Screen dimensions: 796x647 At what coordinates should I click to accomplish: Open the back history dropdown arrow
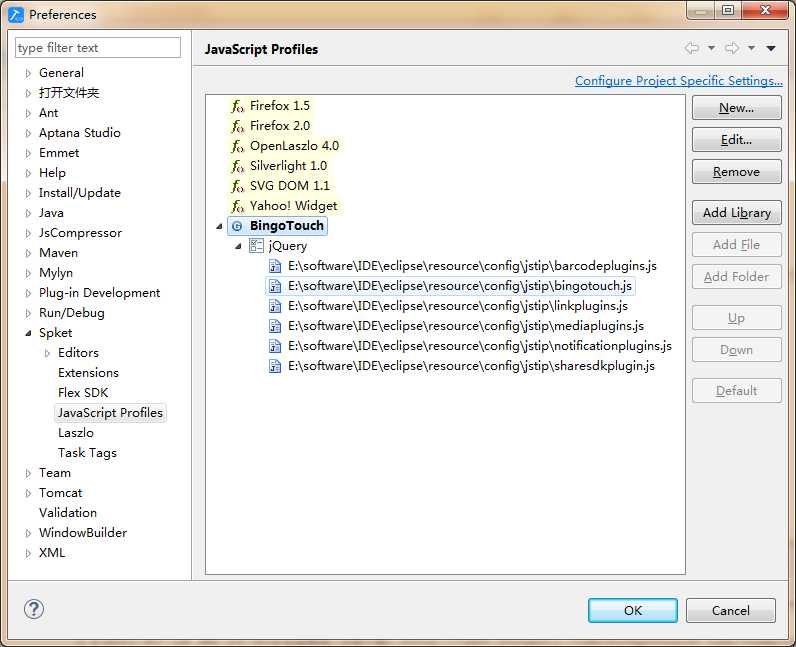pyautogui.click(x=712, y=48)
